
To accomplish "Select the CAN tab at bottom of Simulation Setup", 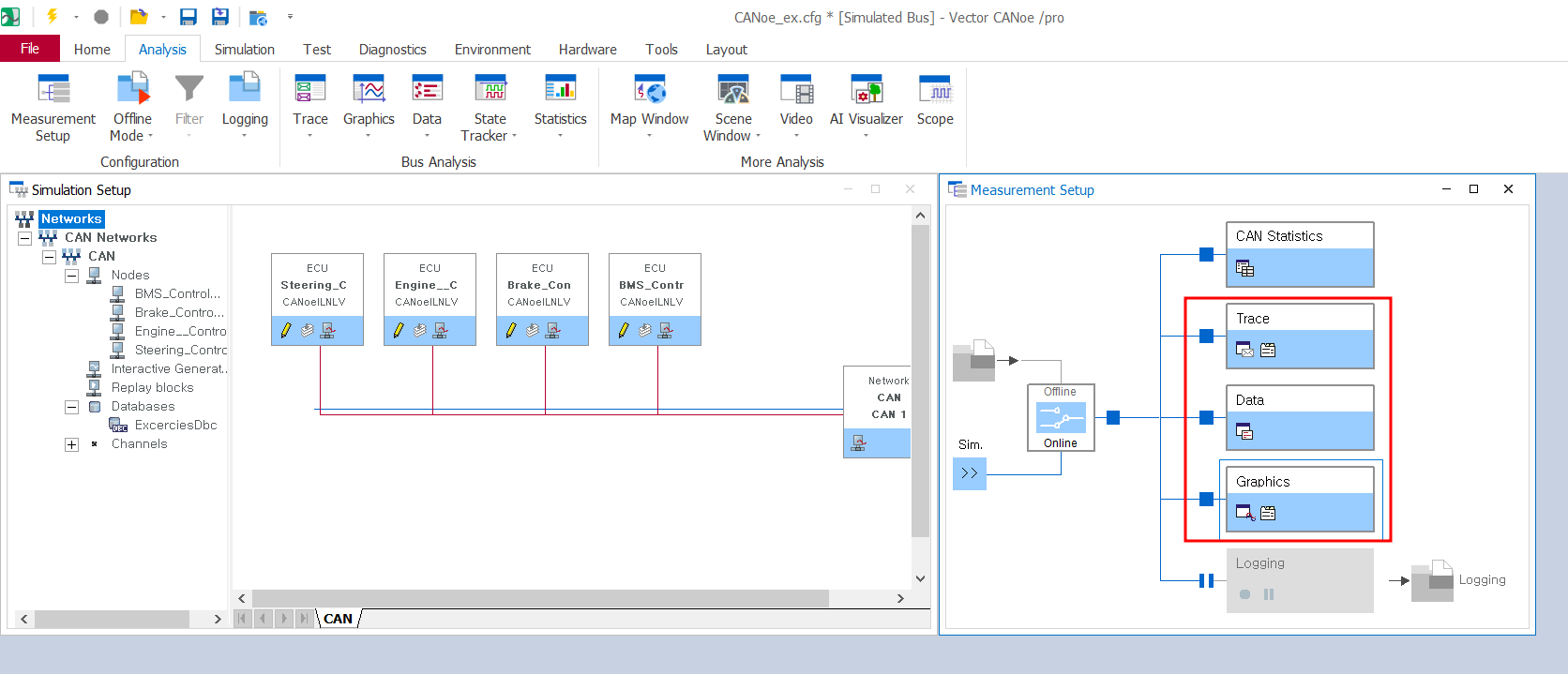I will (x=338, y=619).
